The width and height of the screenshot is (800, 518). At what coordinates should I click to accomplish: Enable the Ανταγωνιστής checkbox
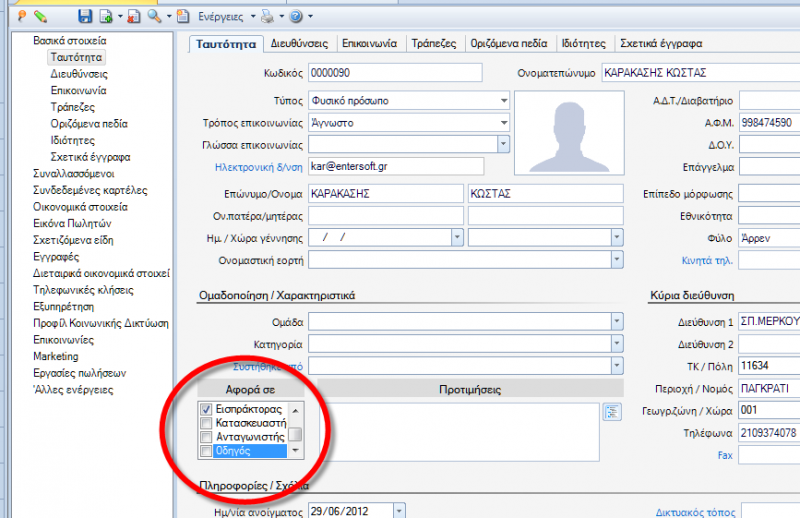coord(206,437)
